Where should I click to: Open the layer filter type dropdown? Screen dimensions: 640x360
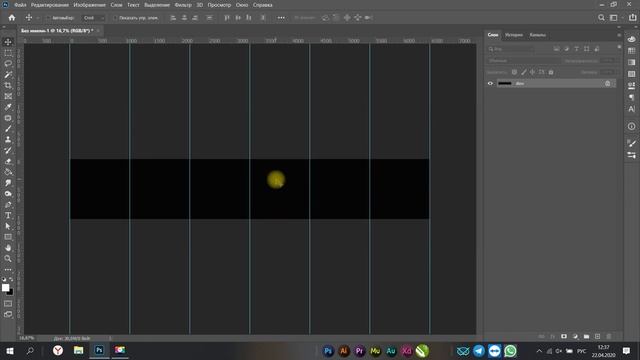[x=511, y=49]
